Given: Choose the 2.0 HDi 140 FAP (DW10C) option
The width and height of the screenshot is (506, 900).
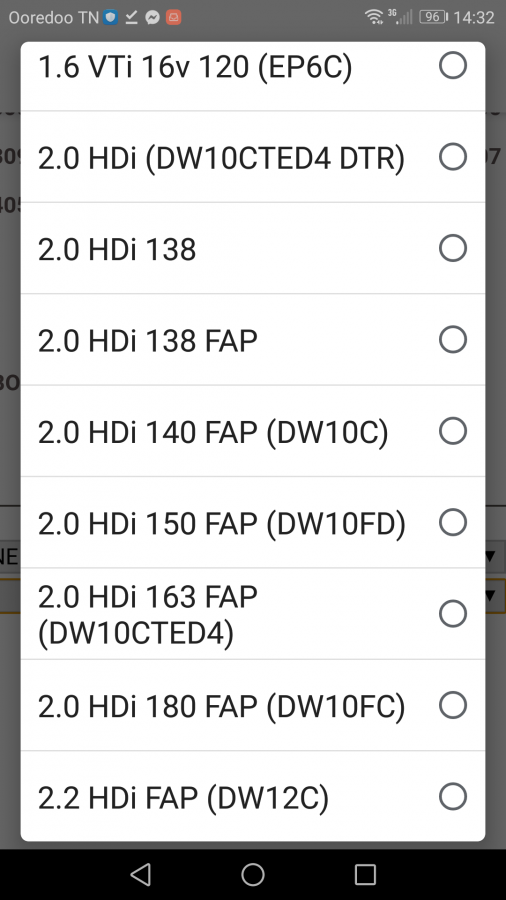Looking at the screenshot, I should tap(252, 431).
